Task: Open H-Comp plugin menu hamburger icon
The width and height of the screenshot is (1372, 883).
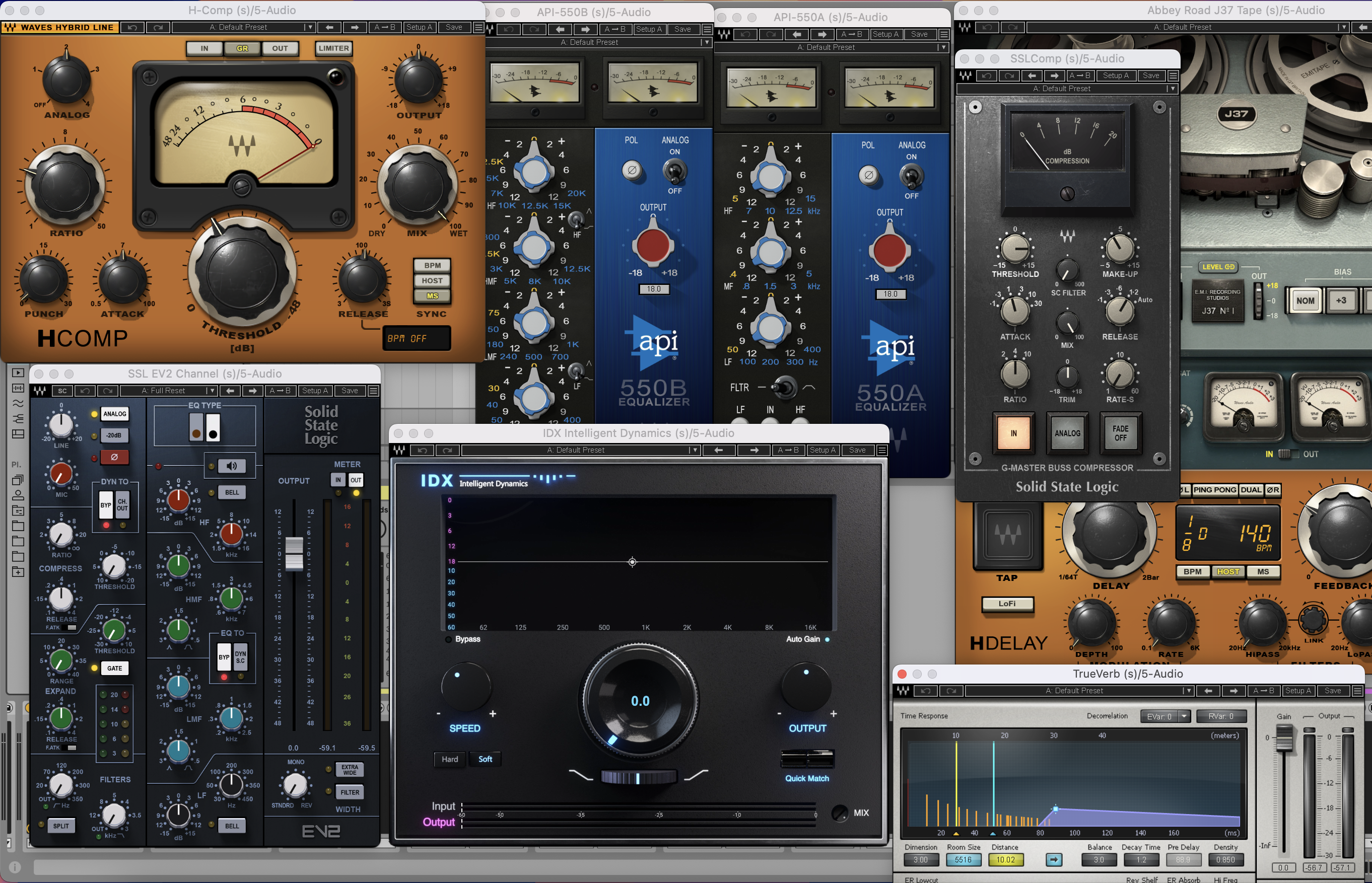Action: [x=478, y=27]
